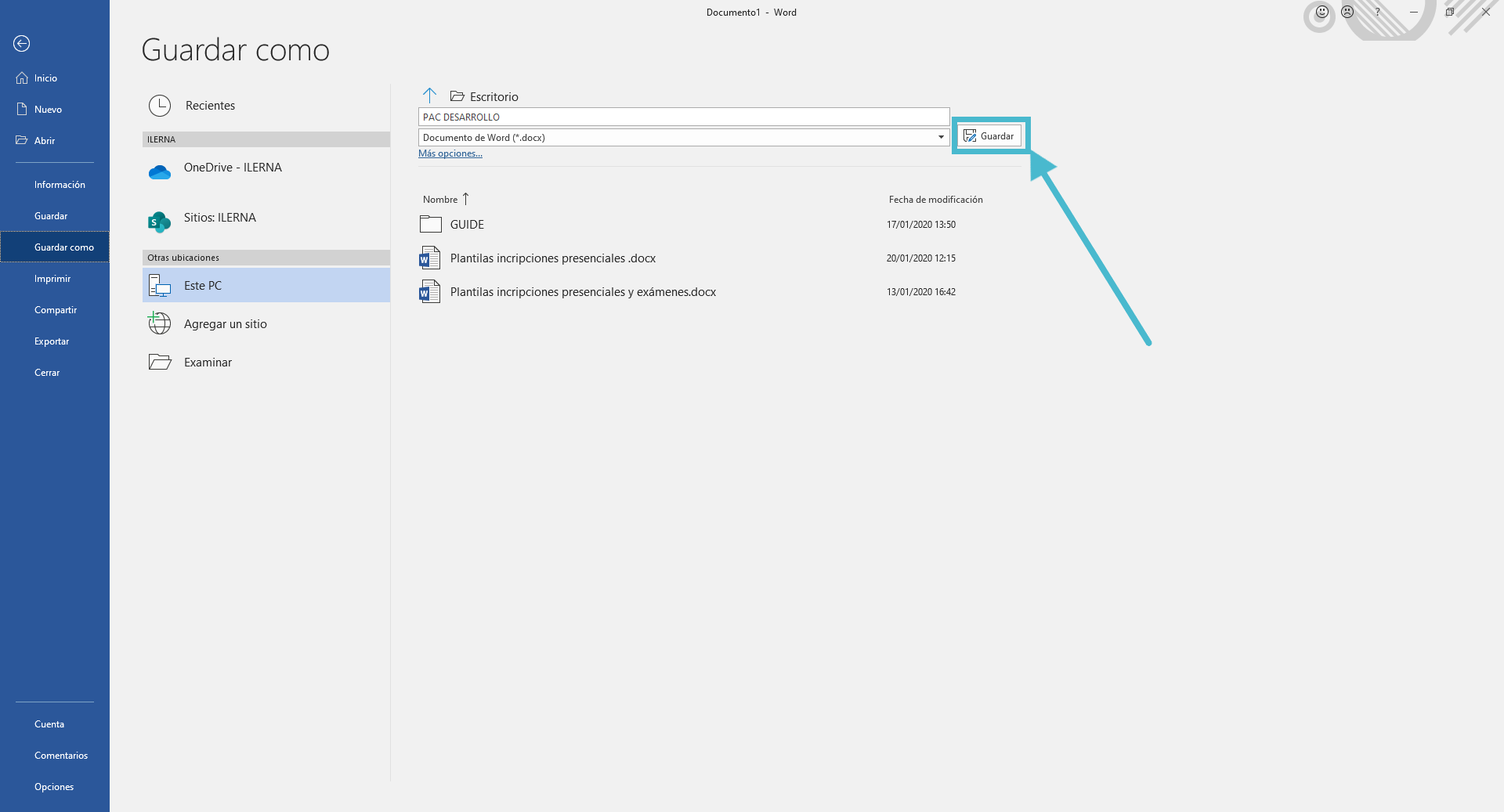Click the Recientes clock icon
This screenshot has width=1504, height=812.
[160, 106]
